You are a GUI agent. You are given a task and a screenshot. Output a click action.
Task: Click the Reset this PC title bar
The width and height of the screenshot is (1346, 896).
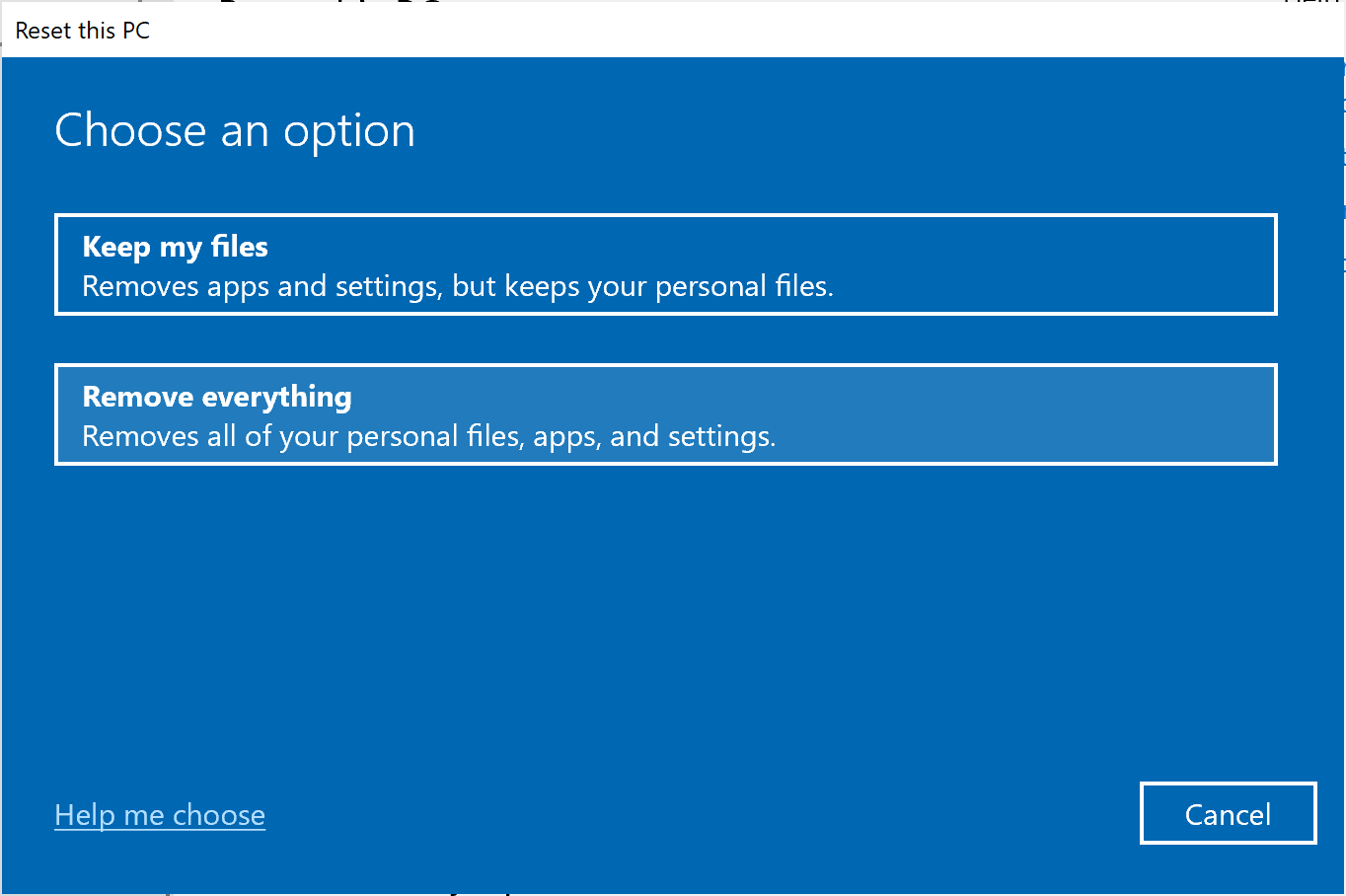tap(82, 31)
